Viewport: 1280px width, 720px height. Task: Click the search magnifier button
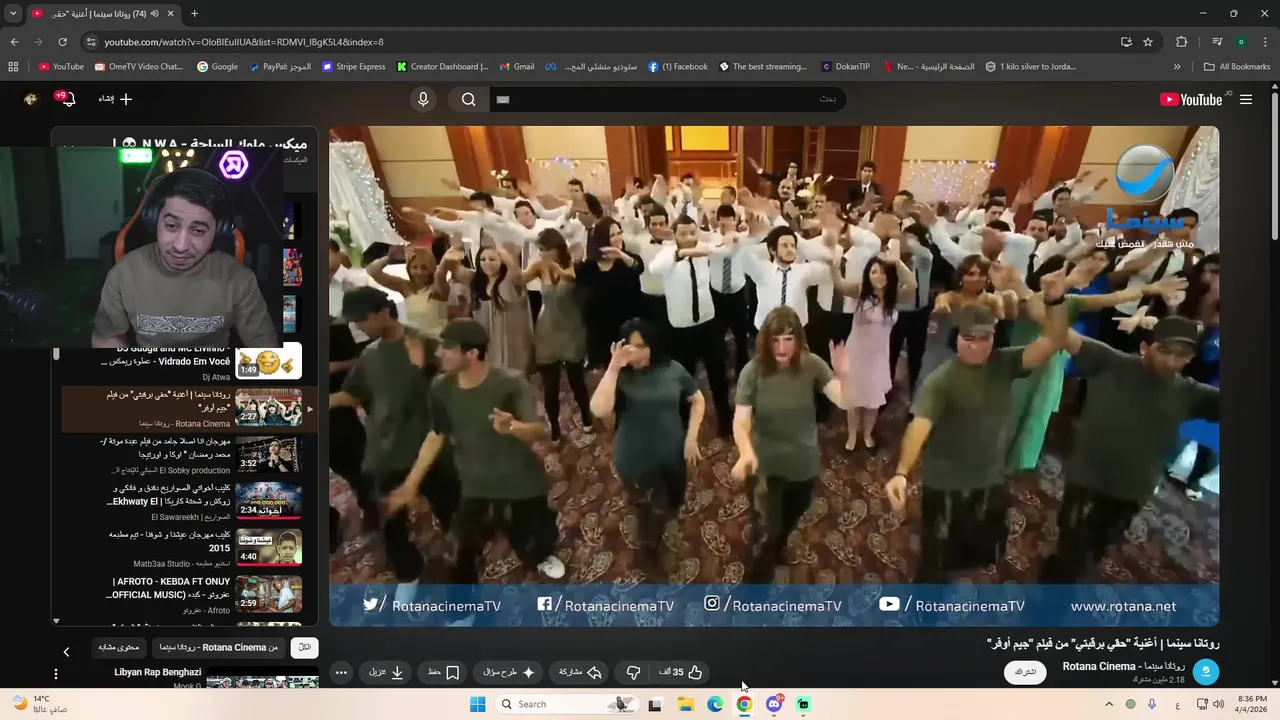click(468, 99)
